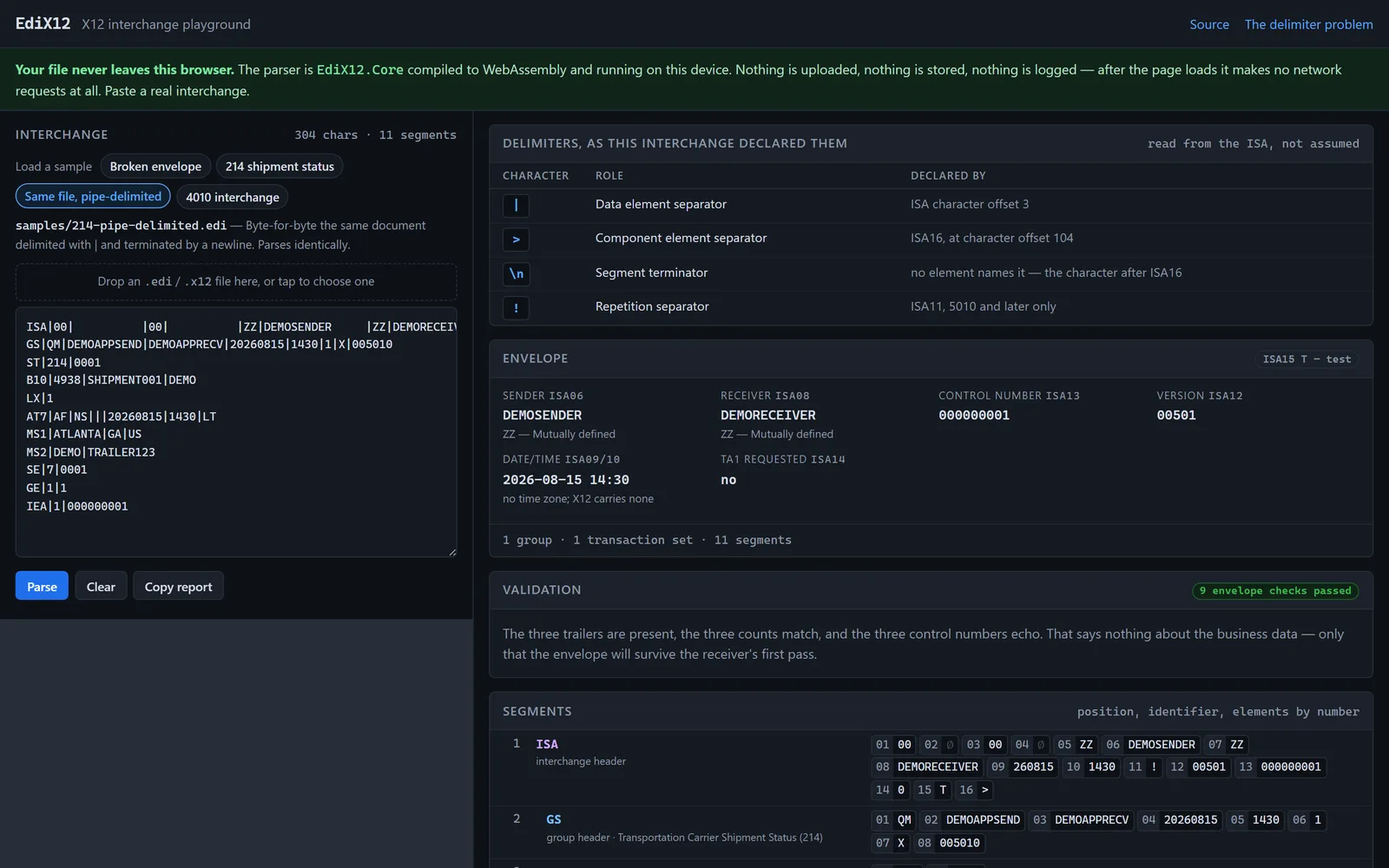Image resolution: width=1389 pixels, height=868 pixels.
Task: Click ISA element 11 ! chip
Action: (1142, 766)
